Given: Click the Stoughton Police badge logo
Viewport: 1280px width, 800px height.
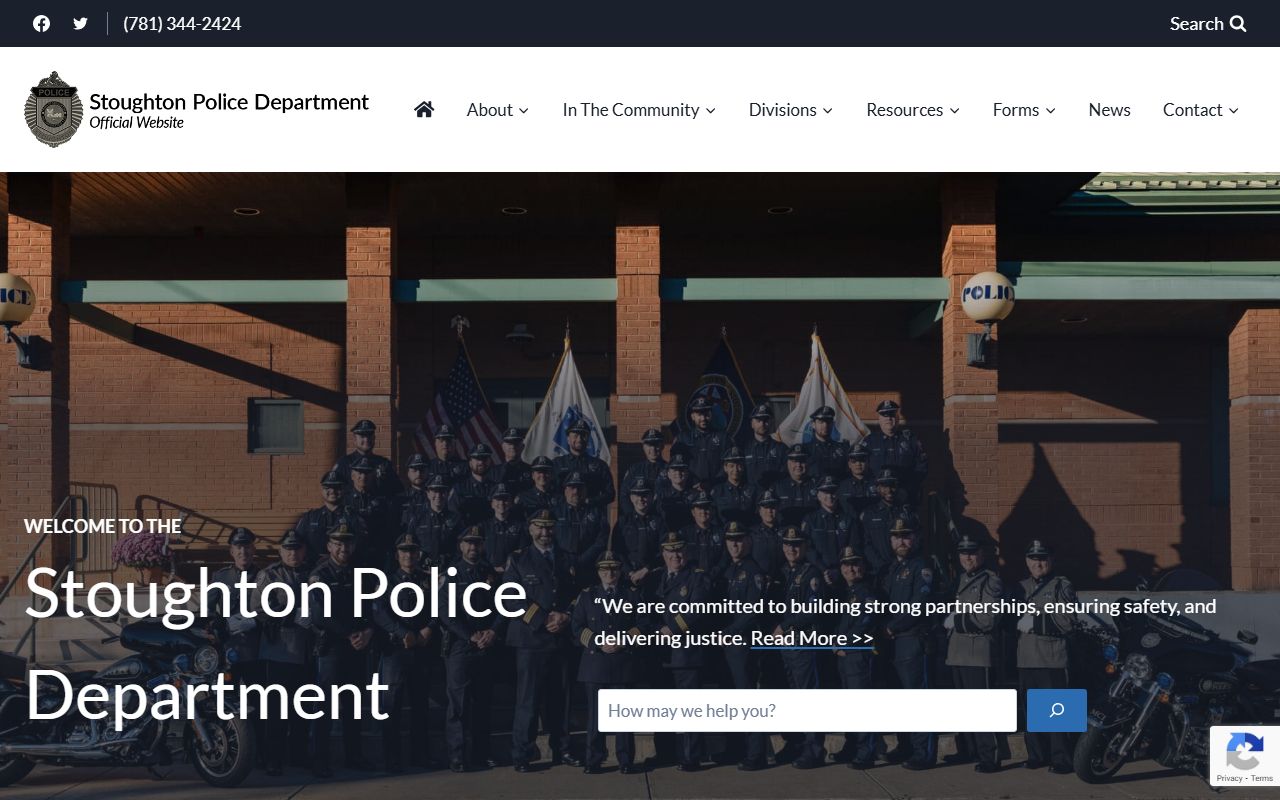Looking at the screenshot, I should coord(54,109).
